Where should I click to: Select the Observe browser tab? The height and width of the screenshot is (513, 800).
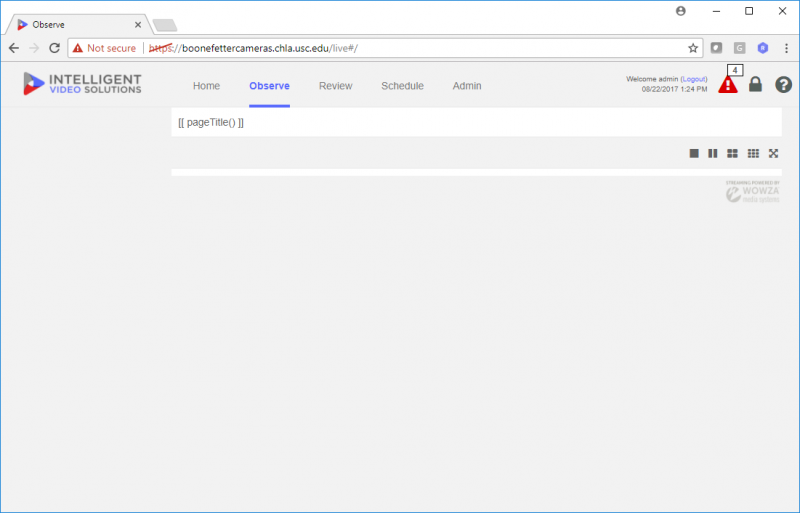pyautogui.click(x=77, y=25)
